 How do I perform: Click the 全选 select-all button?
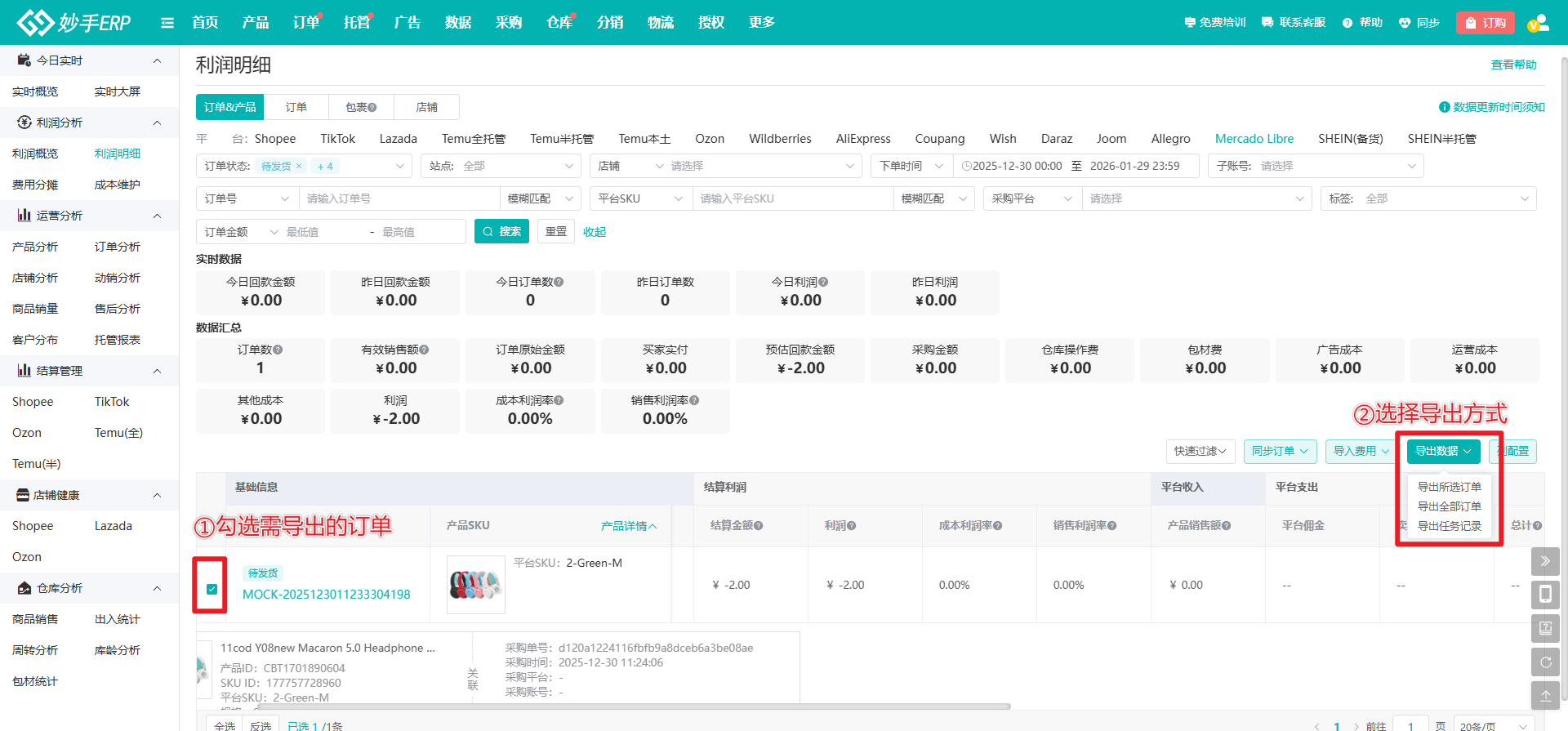[225, 725]
